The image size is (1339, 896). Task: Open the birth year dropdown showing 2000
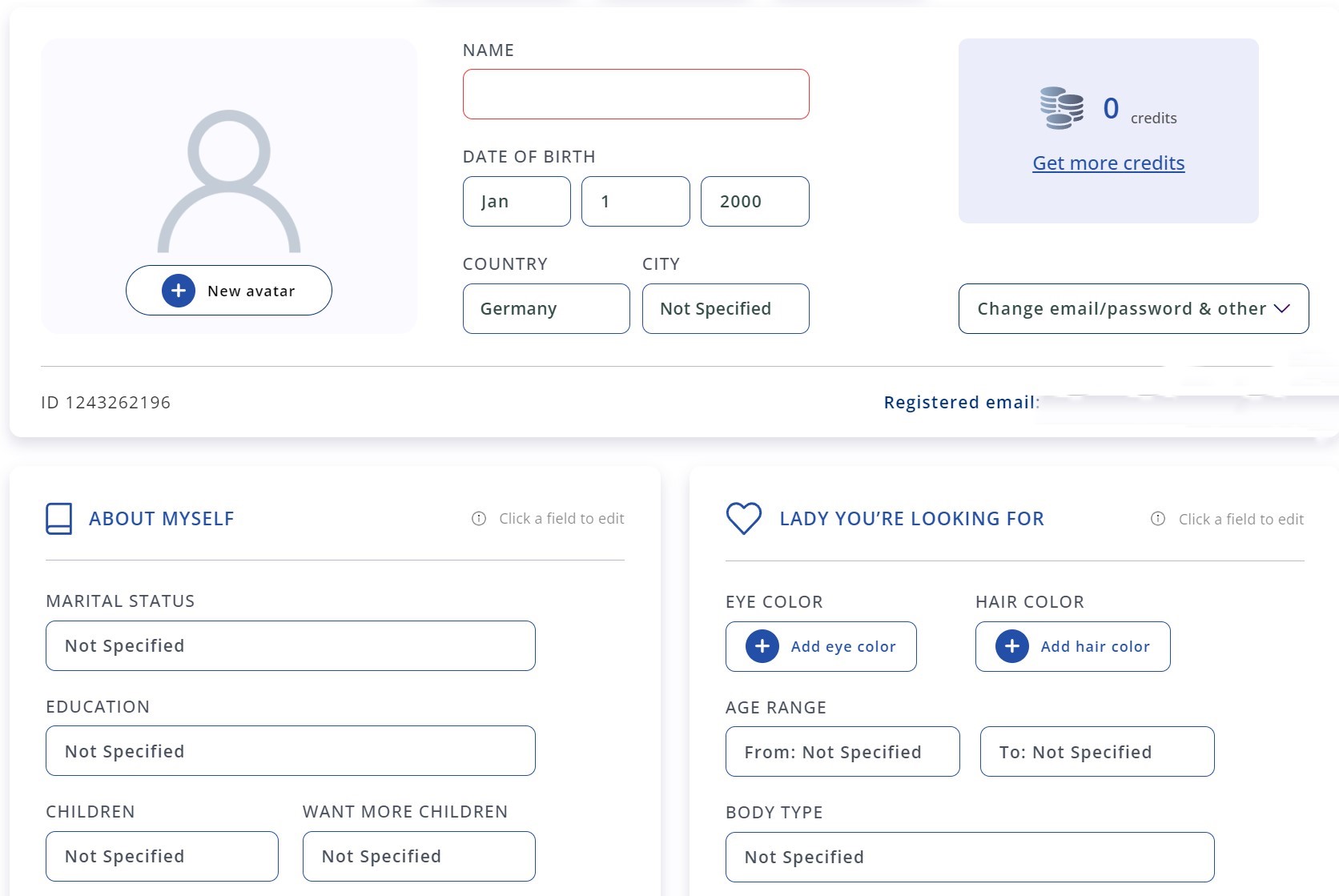click(754, 201)
